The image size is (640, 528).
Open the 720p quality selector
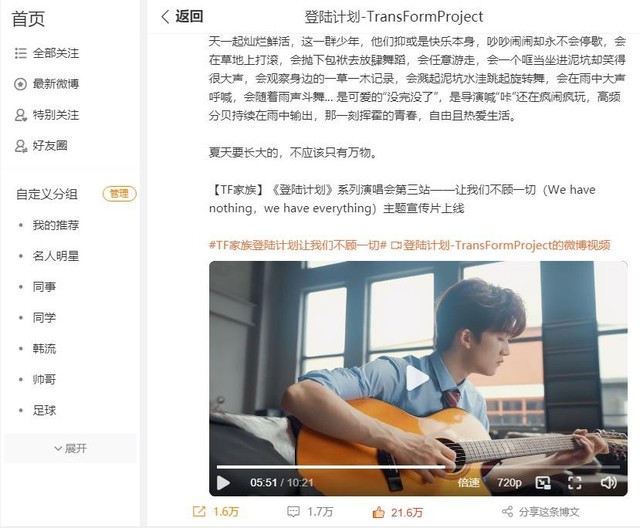coord(509,483)
